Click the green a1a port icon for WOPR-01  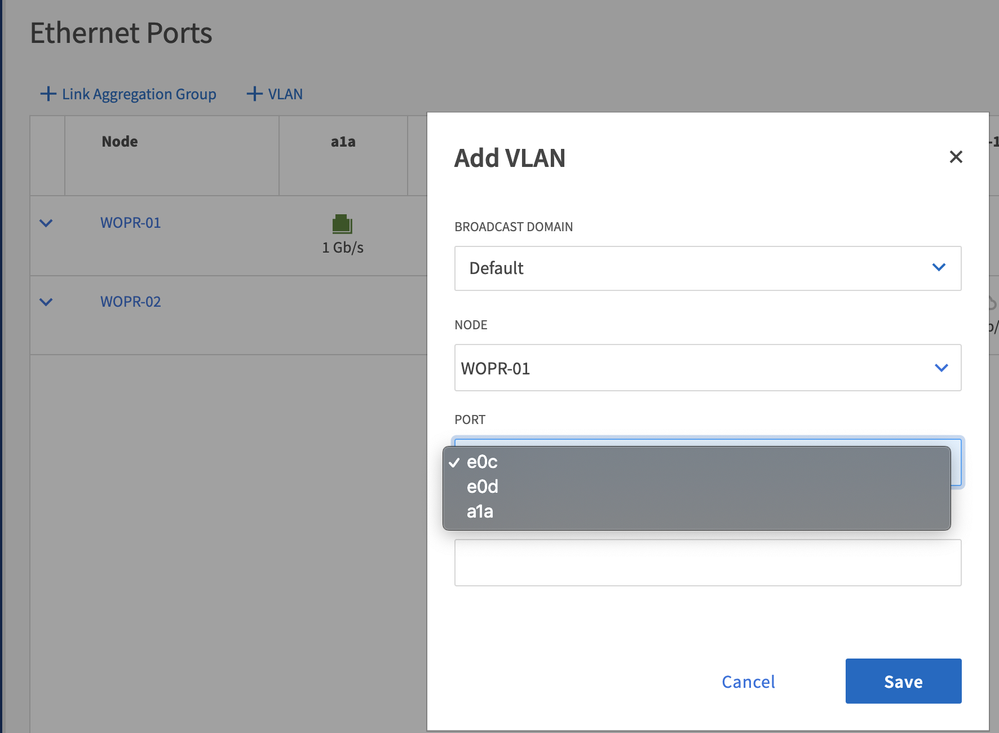(x=342, y=224)
